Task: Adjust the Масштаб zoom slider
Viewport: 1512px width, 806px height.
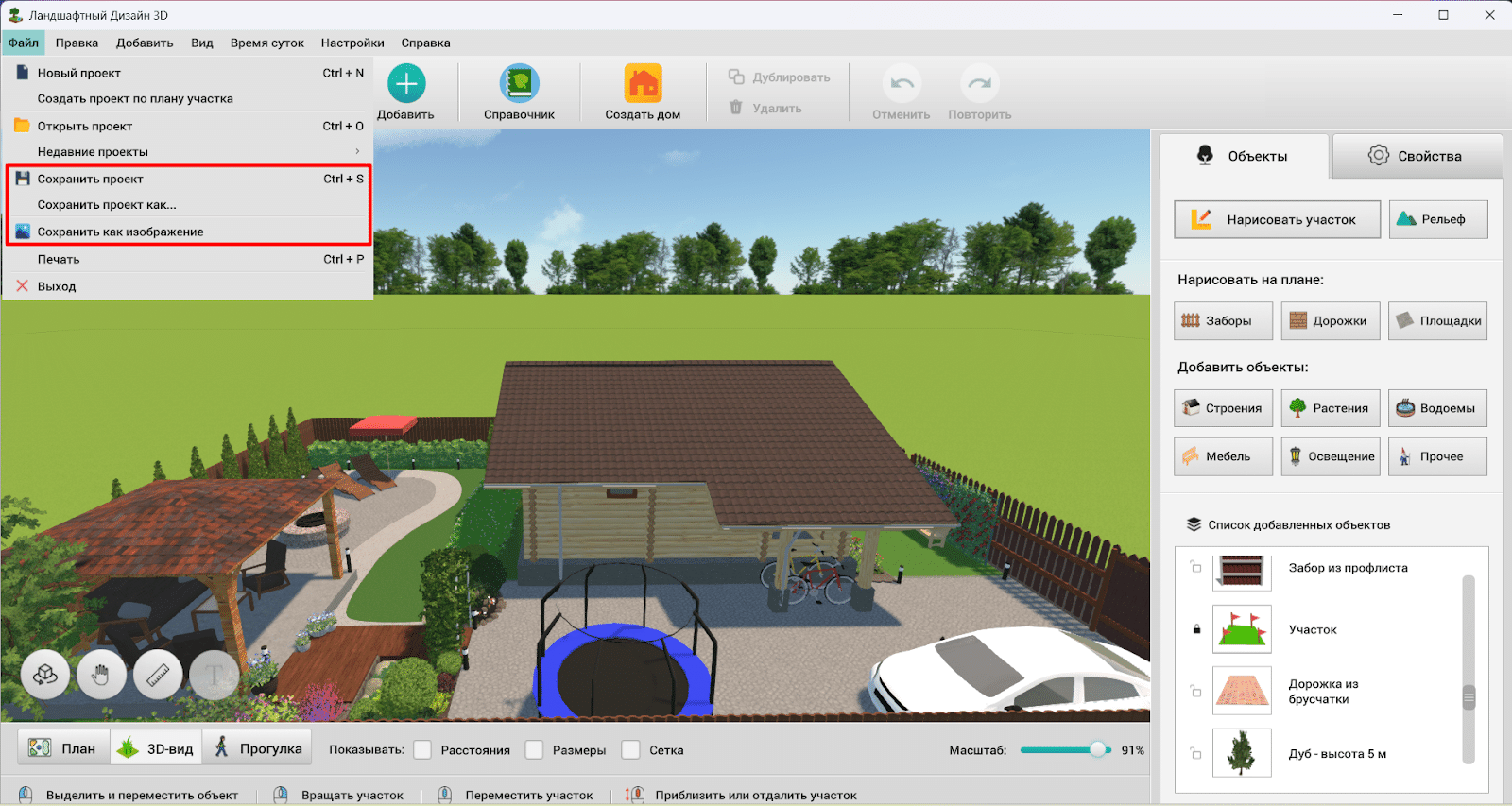Action: (x=1097, y=750)
